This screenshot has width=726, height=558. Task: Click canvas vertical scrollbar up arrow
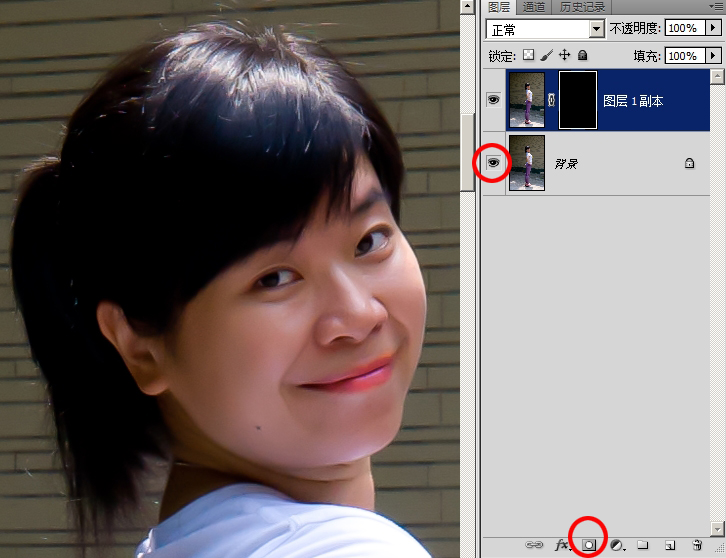pos(467,6)
